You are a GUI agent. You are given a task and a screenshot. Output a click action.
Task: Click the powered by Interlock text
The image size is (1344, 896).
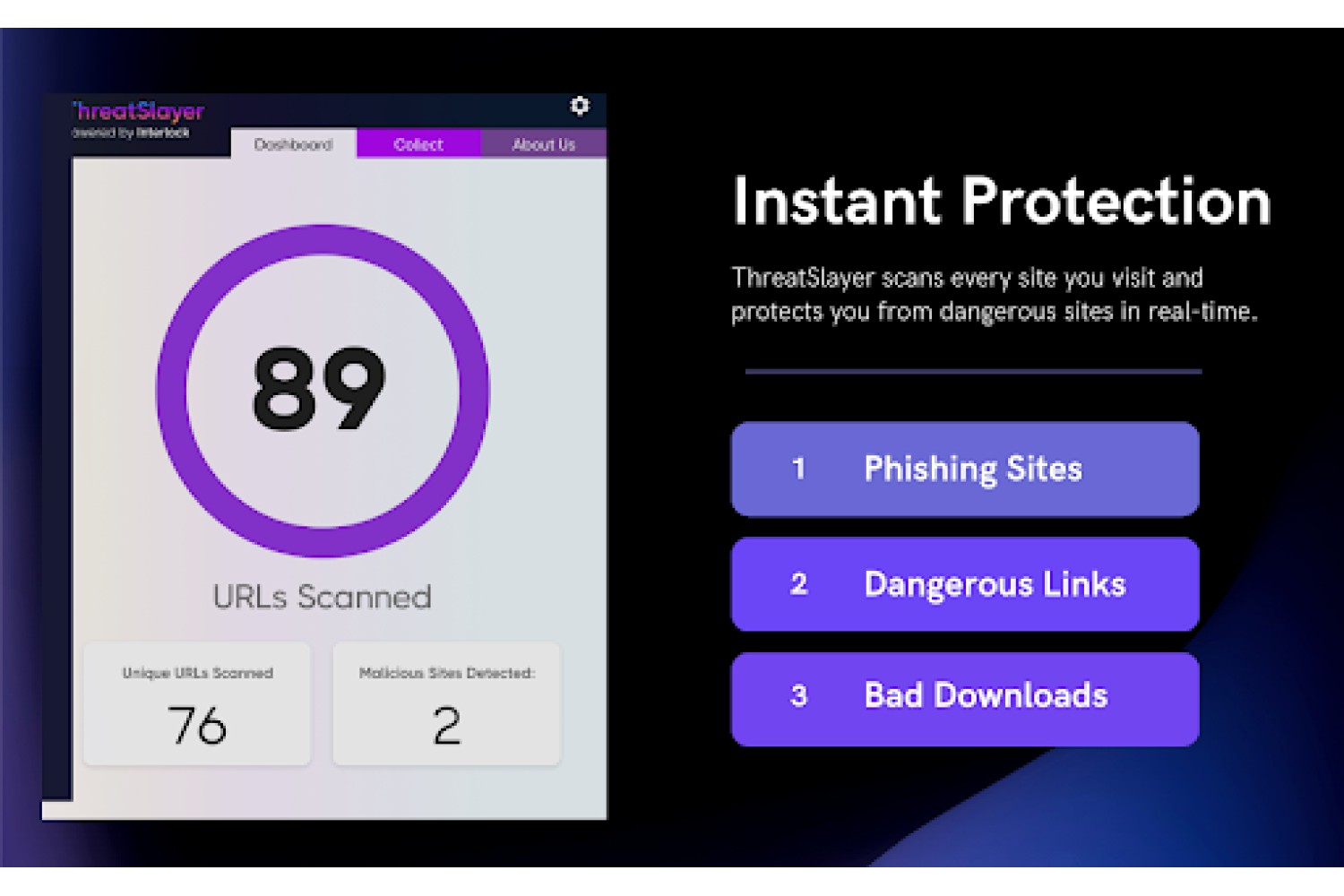pos(131,133)
